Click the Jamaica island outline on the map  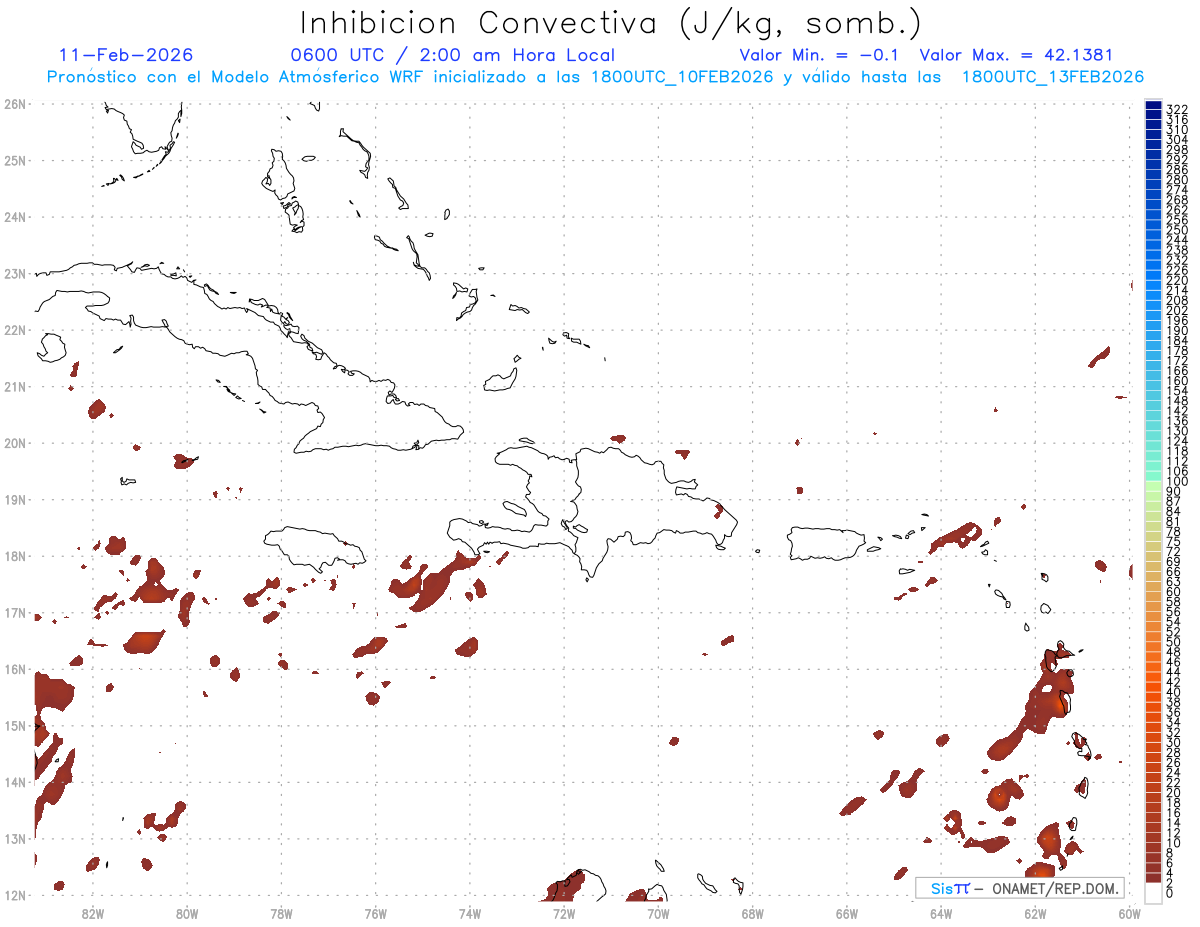coord(314,548)
